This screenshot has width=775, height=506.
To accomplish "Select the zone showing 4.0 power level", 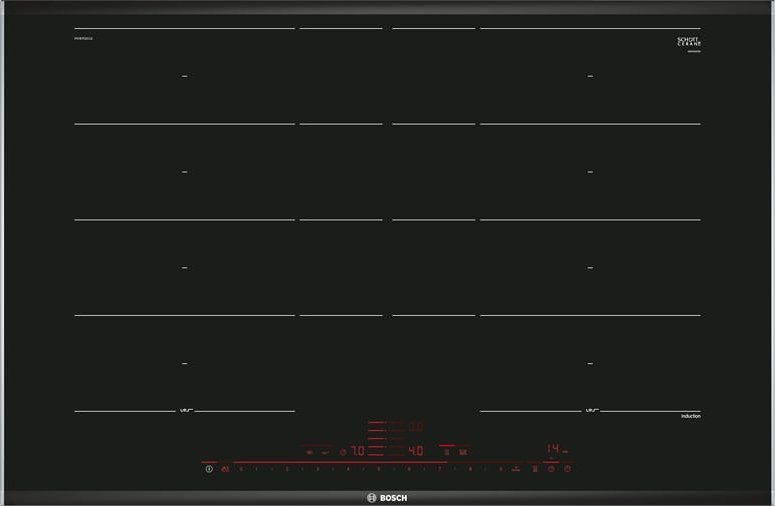I will pyautogui.click(x=416, y=451).
